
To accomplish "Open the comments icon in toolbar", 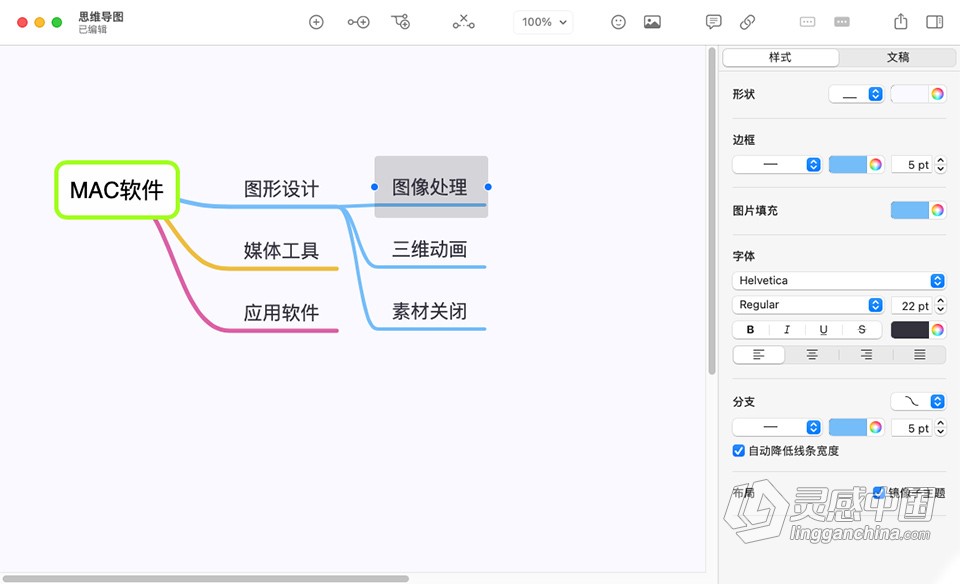I will click(712, 21).
